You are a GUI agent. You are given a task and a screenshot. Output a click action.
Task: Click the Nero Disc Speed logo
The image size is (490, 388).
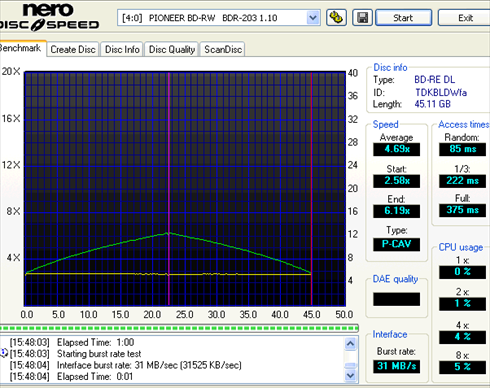(49, 17)
